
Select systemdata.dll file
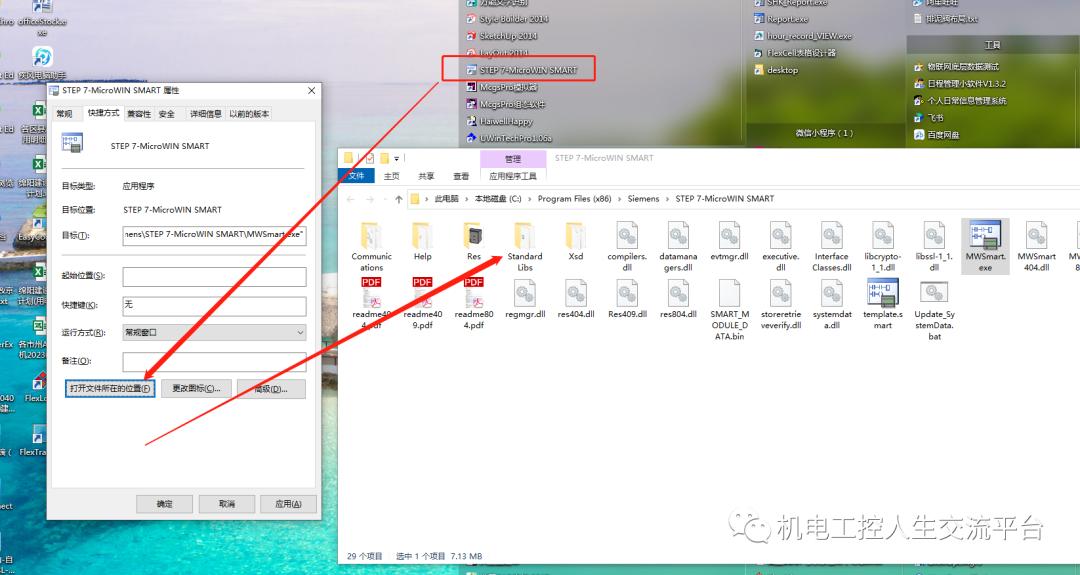click(x=831, y=304)
